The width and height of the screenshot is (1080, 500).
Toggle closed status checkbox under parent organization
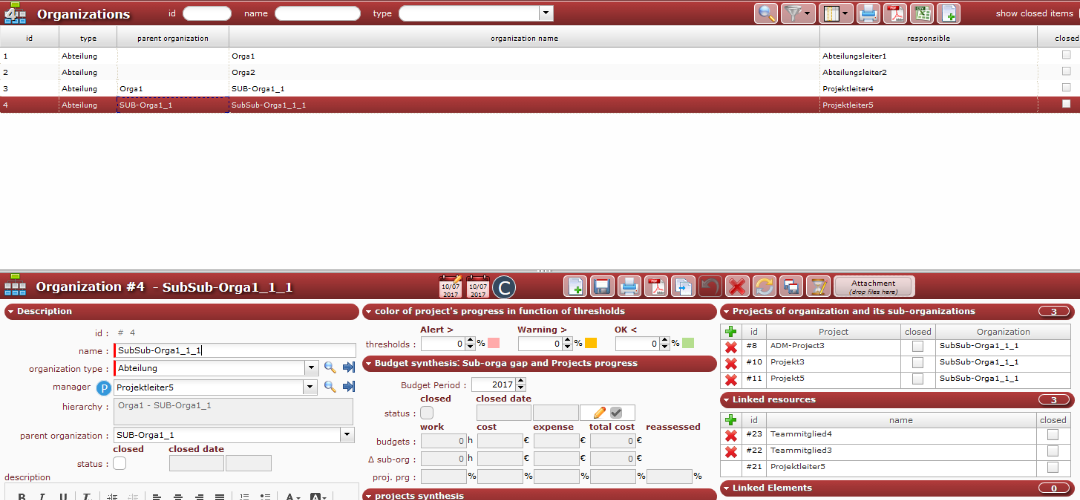click(120, 463)
